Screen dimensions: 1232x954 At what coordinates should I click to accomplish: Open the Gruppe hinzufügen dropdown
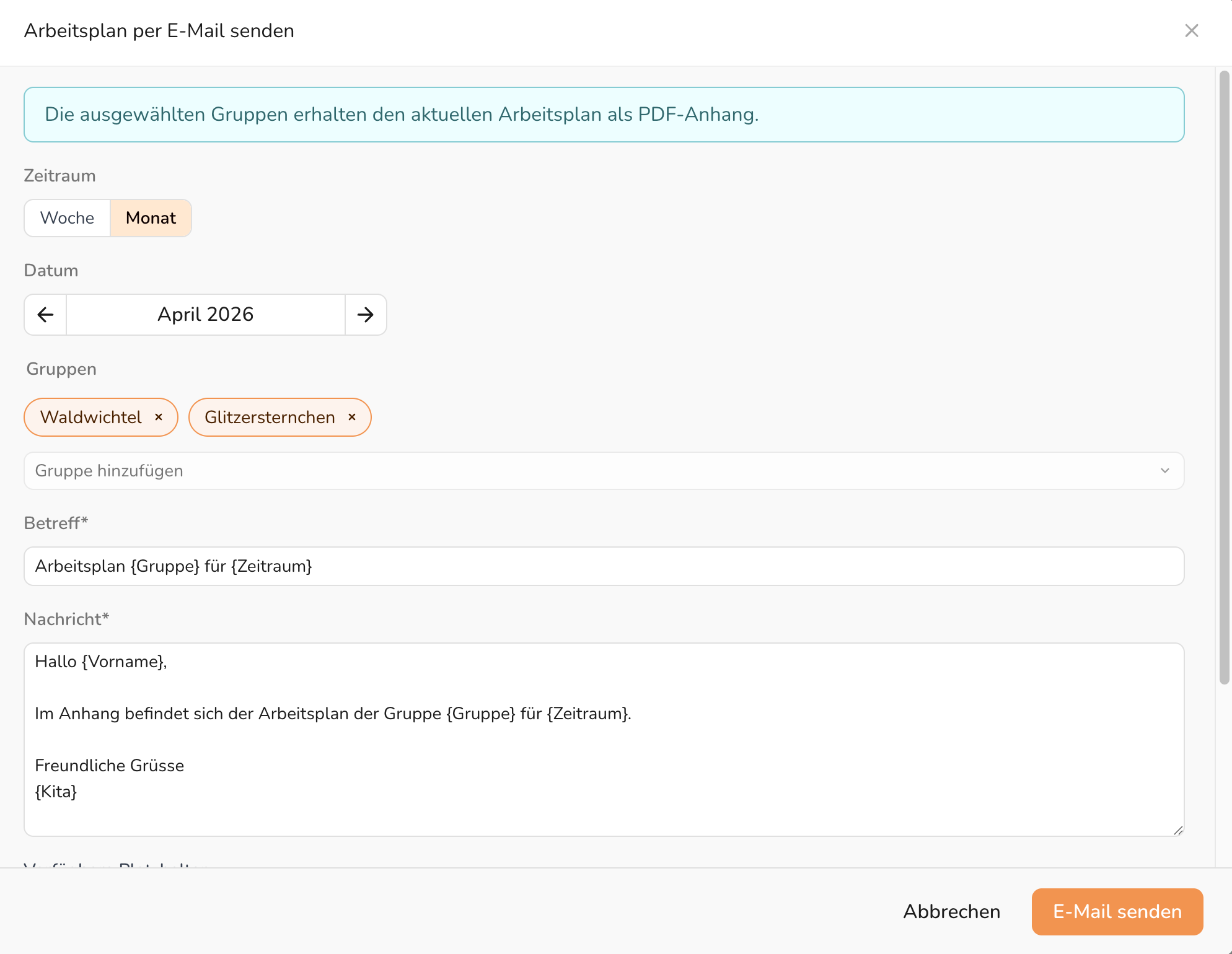coord(595,471)
